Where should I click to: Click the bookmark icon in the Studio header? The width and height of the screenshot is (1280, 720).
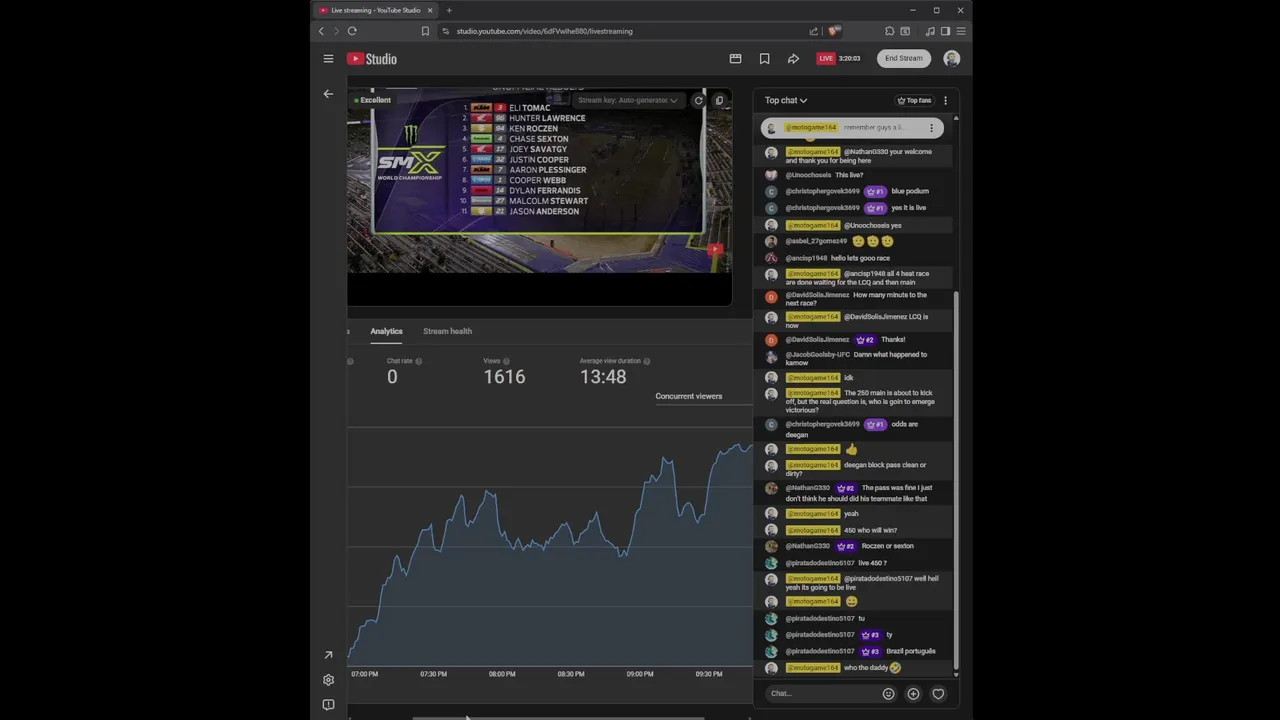point(764,59)
